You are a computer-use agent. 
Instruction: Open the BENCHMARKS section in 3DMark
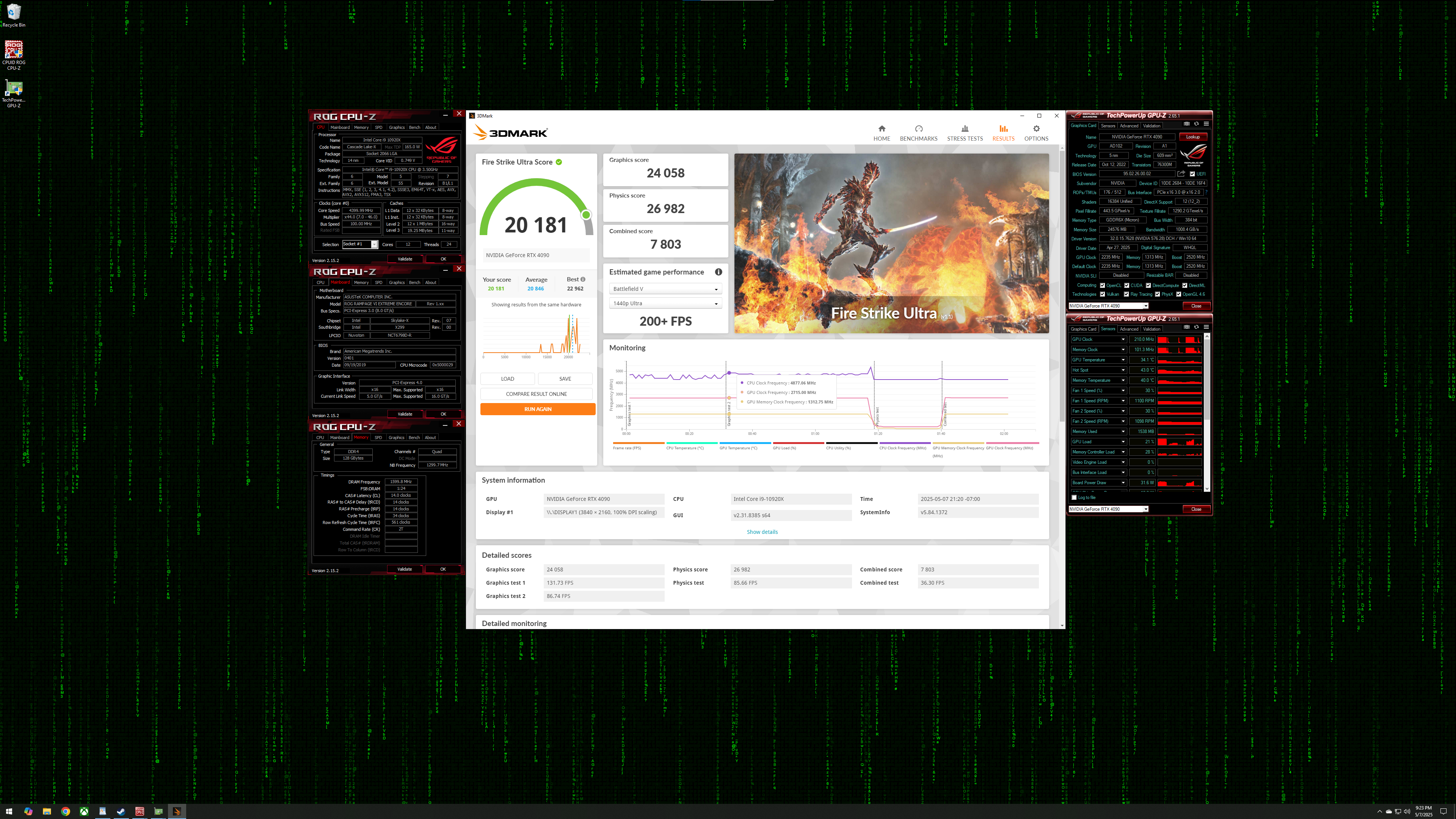pyautogui.click(x=918, y=133)
